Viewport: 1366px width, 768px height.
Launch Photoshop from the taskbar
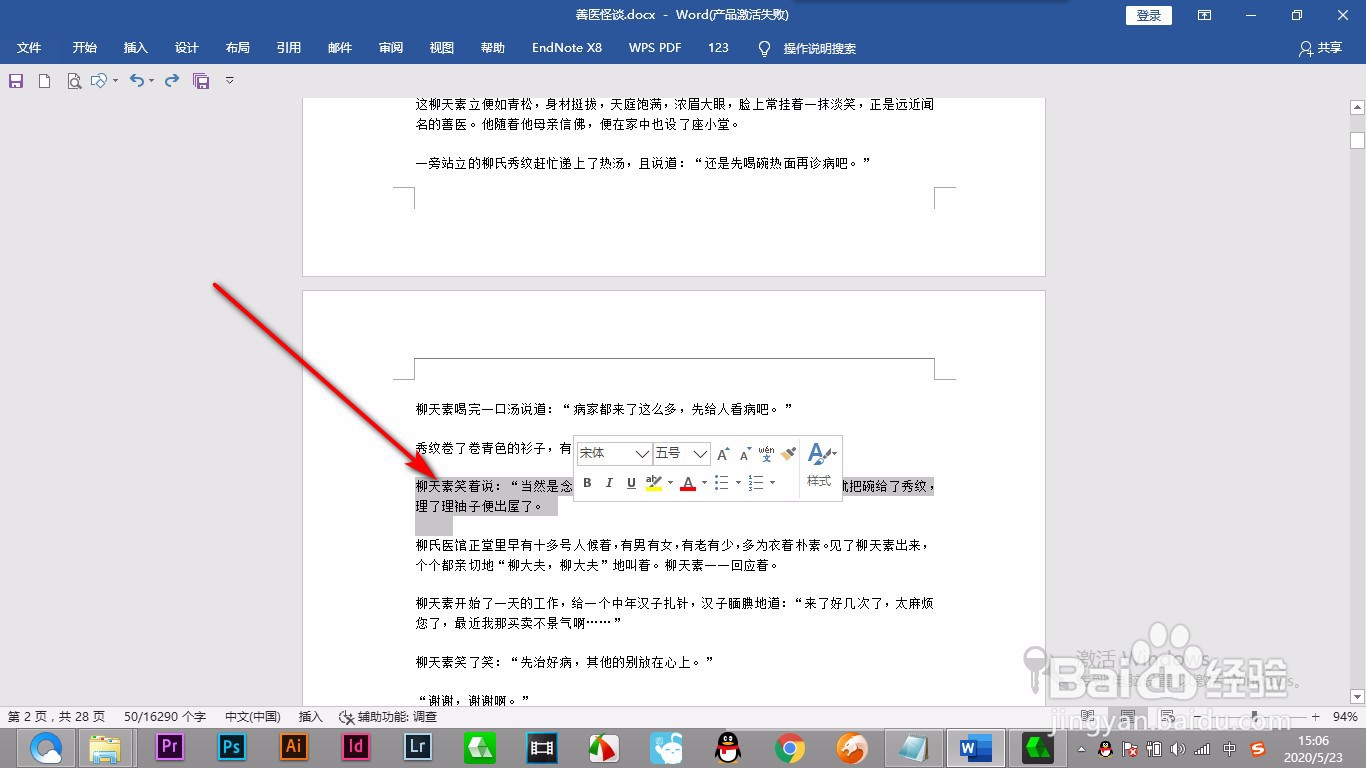click(x=230, y=747)
